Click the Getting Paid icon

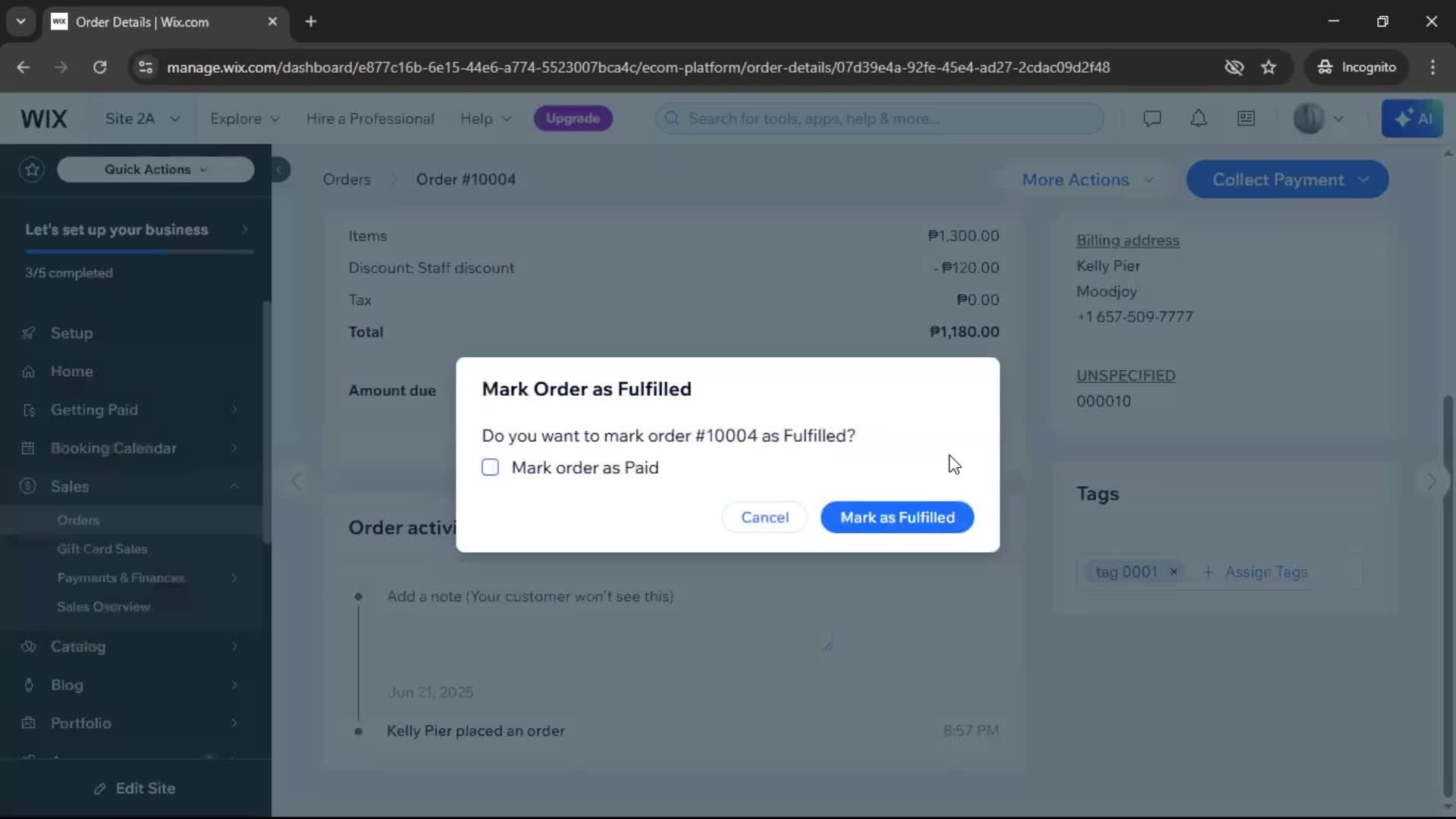[x=29, y=409]
